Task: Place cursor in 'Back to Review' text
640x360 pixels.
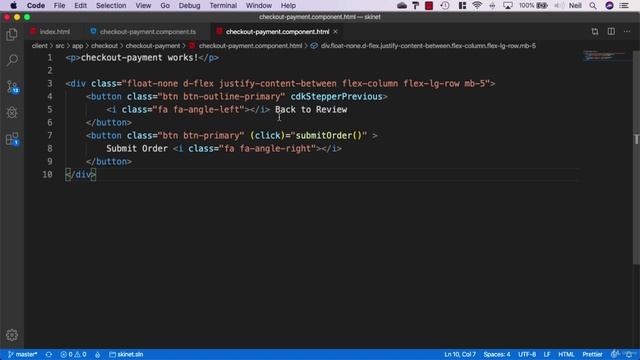Action: pos(311,109)
